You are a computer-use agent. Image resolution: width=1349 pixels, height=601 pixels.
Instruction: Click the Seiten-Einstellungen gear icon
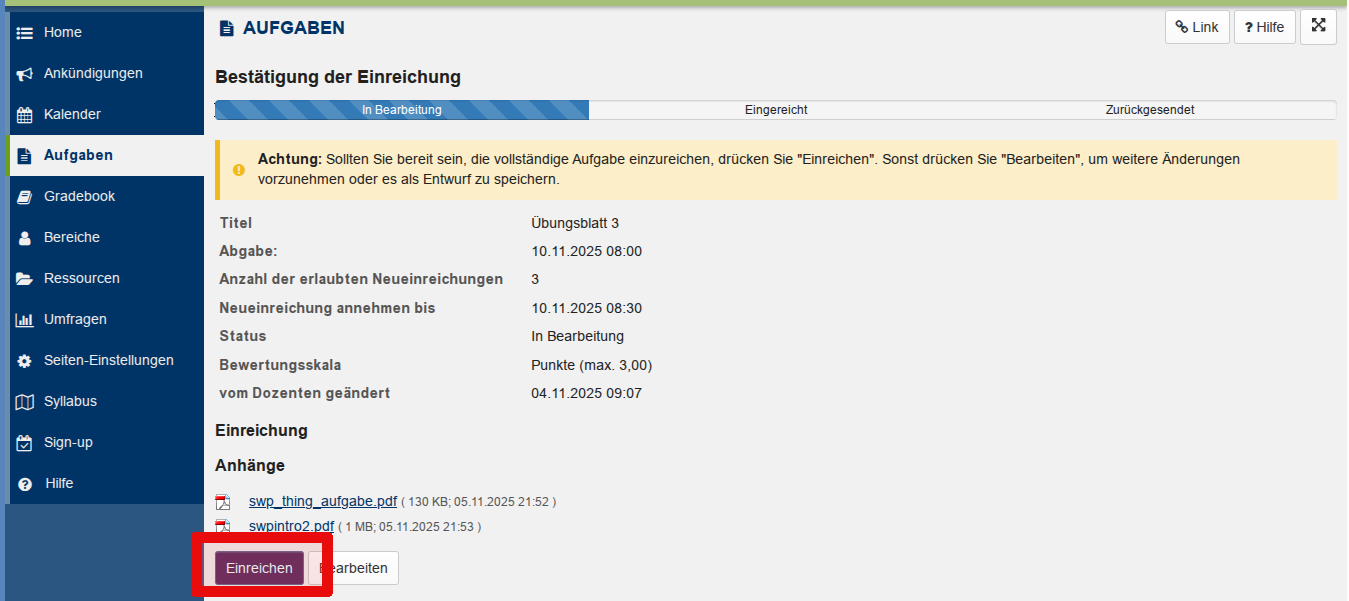(x=25, y=361)
